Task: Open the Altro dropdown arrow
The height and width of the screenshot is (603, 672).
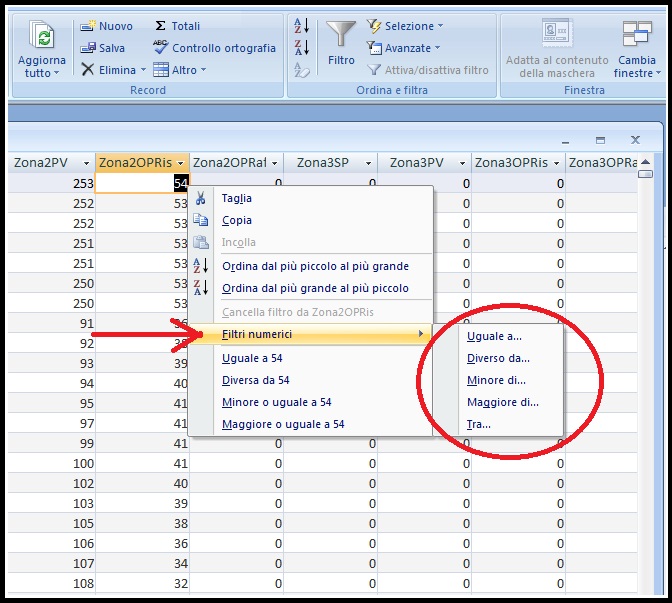Action: click(x=203, y=69)
